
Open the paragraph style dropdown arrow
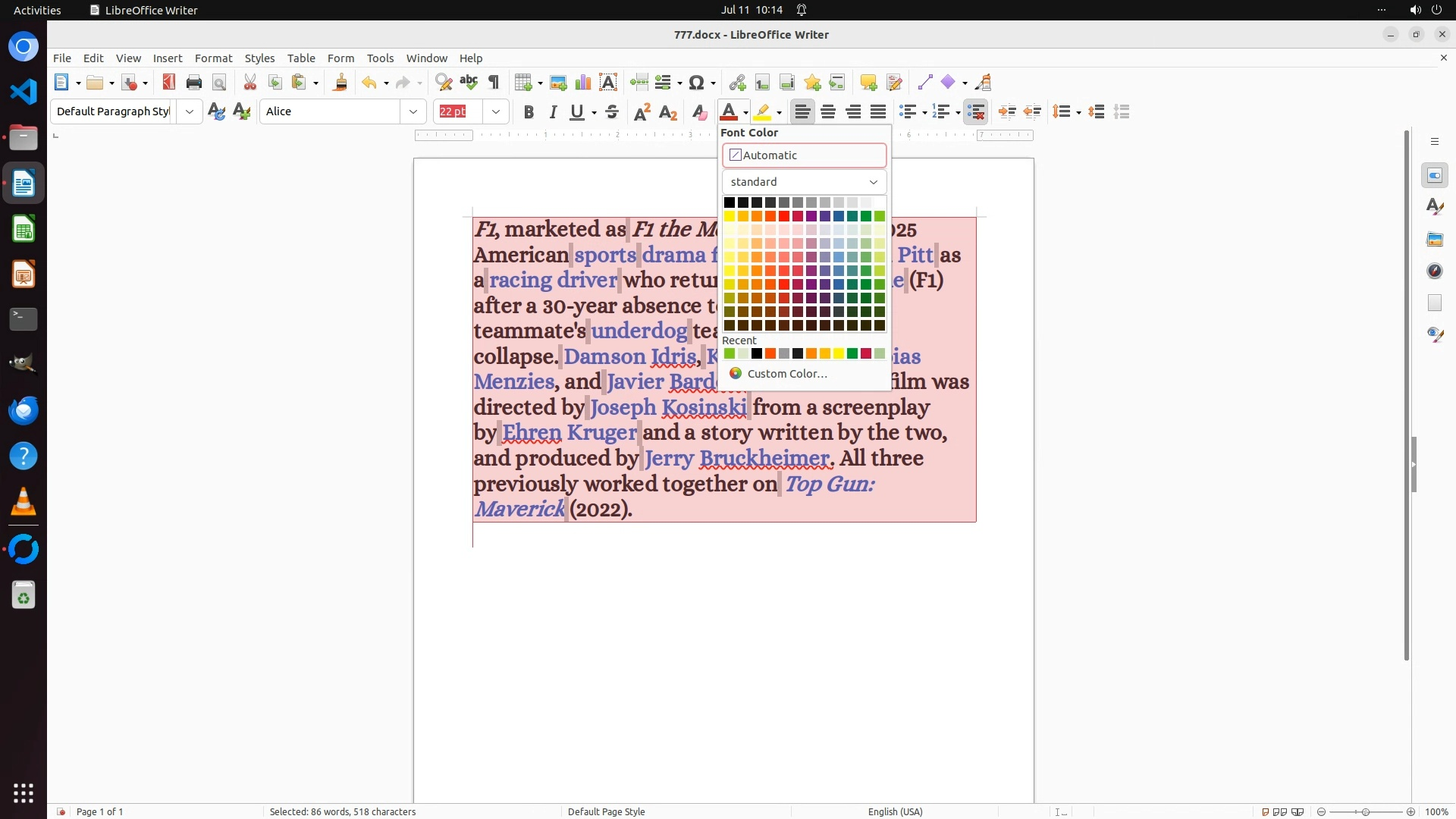pyautogui.click(x=190, y=112)
